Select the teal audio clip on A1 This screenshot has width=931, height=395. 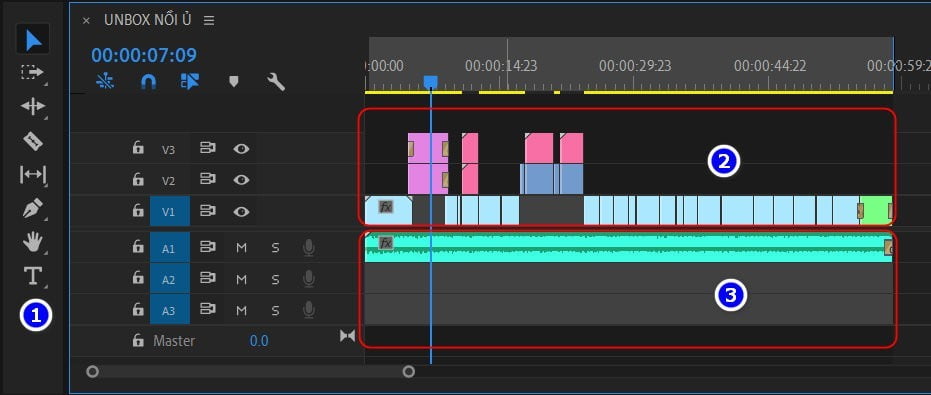(x=628, y=248)
